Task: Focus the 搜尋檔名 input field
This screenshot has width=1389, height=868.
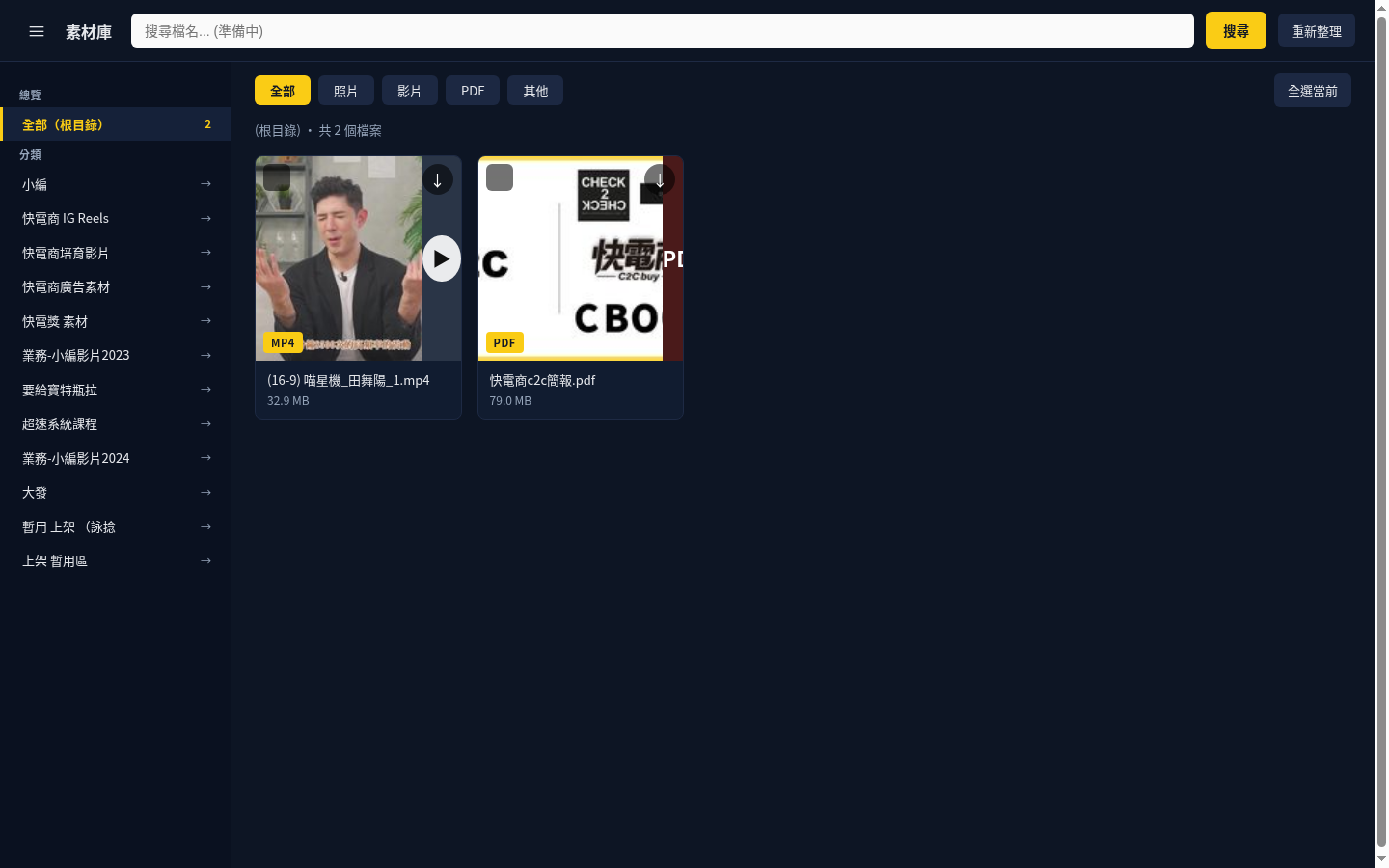Action: (663, 31)
